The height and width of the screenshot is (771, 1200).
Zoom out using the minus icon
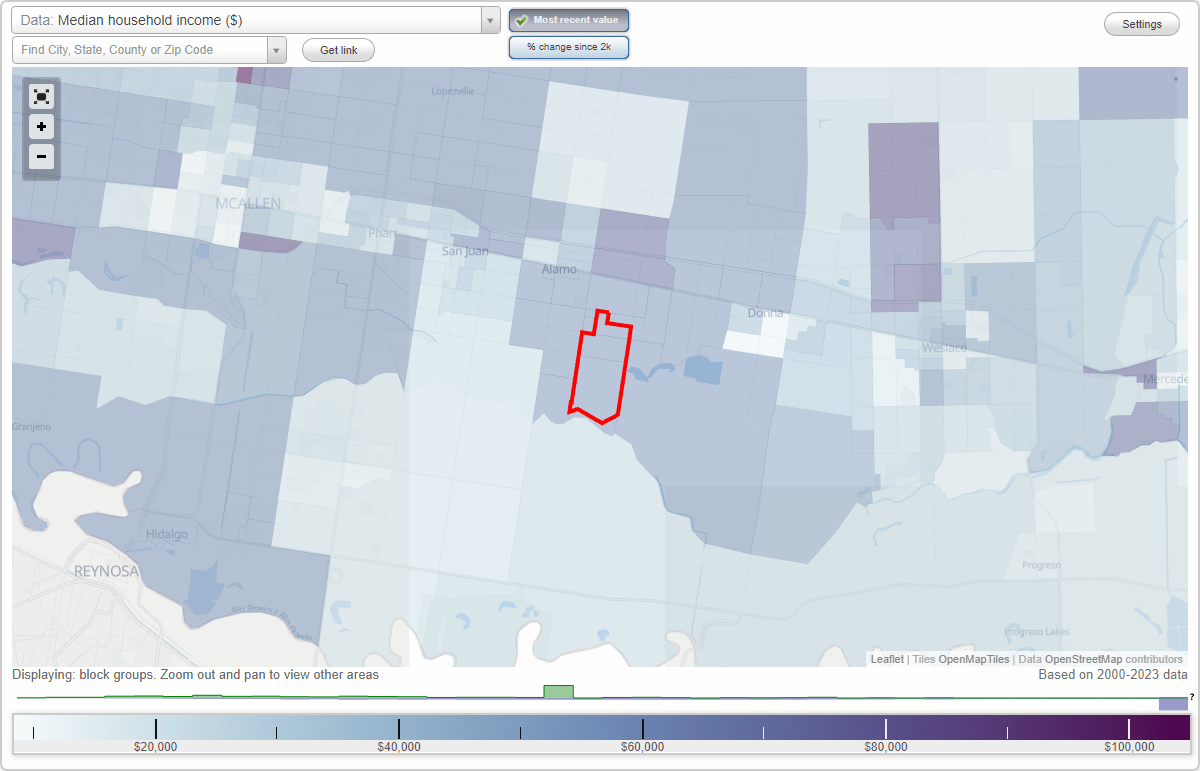pos(41,156)
